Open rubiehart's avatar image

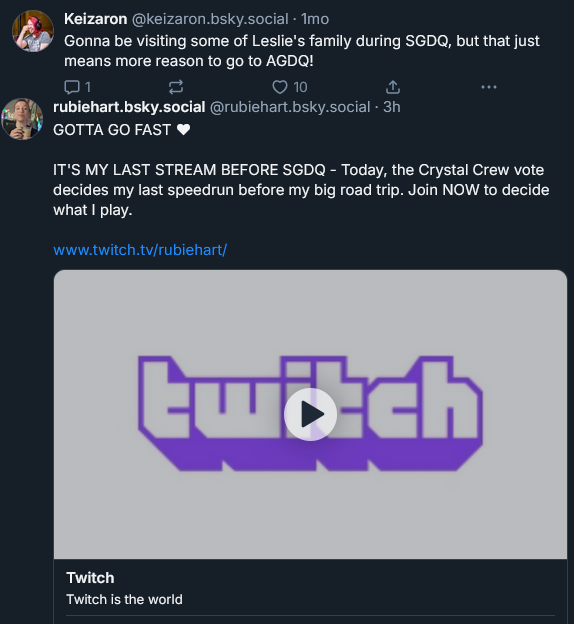(22, 119)
